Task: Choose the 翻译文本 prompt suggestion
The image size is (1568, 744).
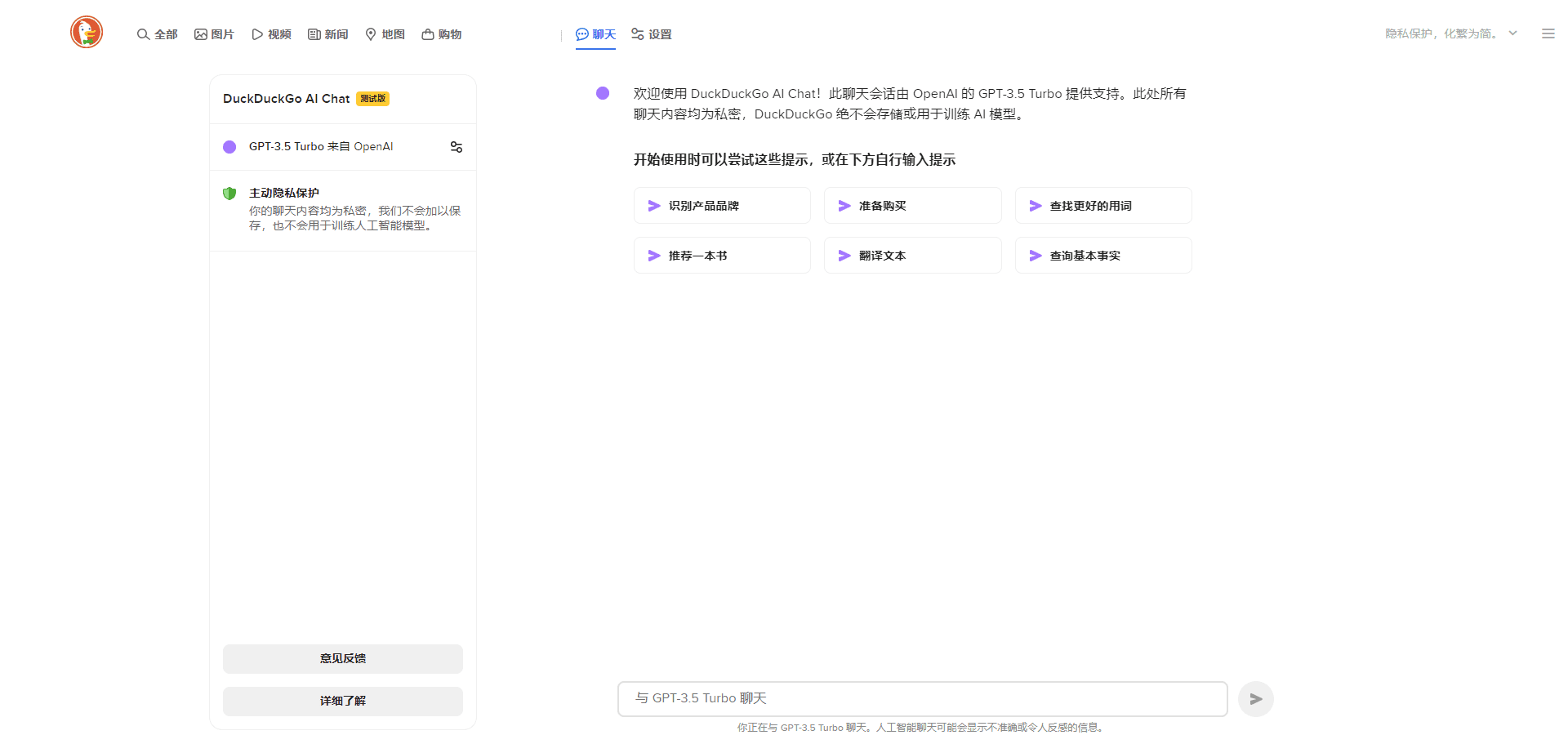Action: coord(912,256)
